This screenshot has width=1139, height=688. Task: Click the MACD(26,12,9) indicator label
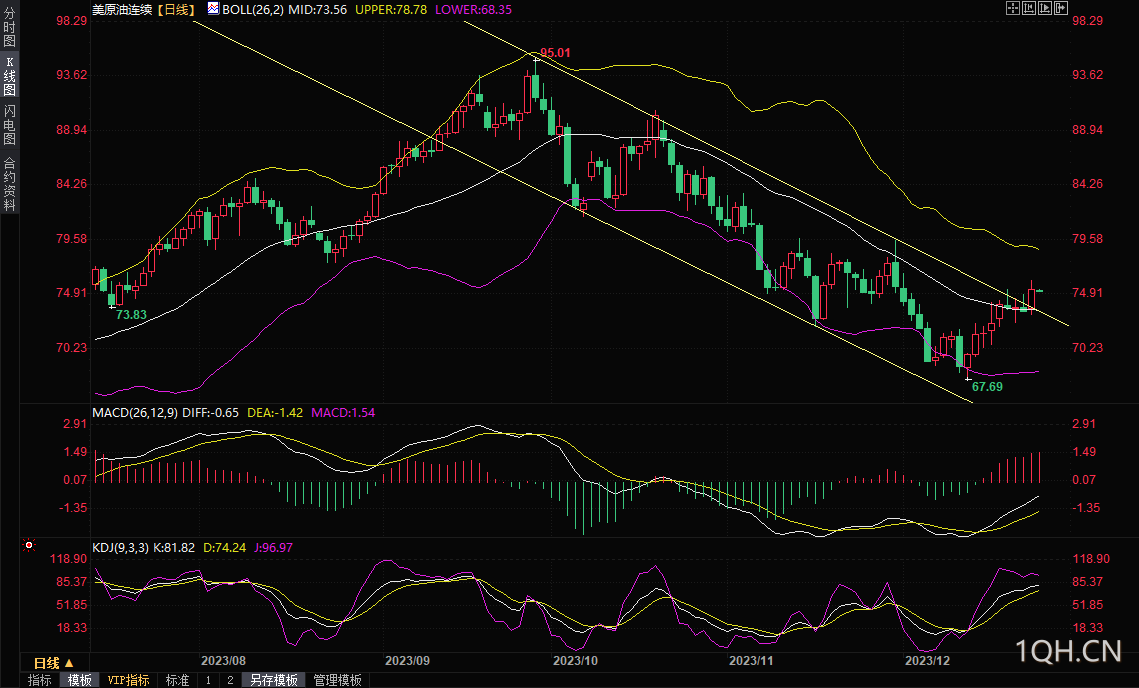(x=135, y=413)
